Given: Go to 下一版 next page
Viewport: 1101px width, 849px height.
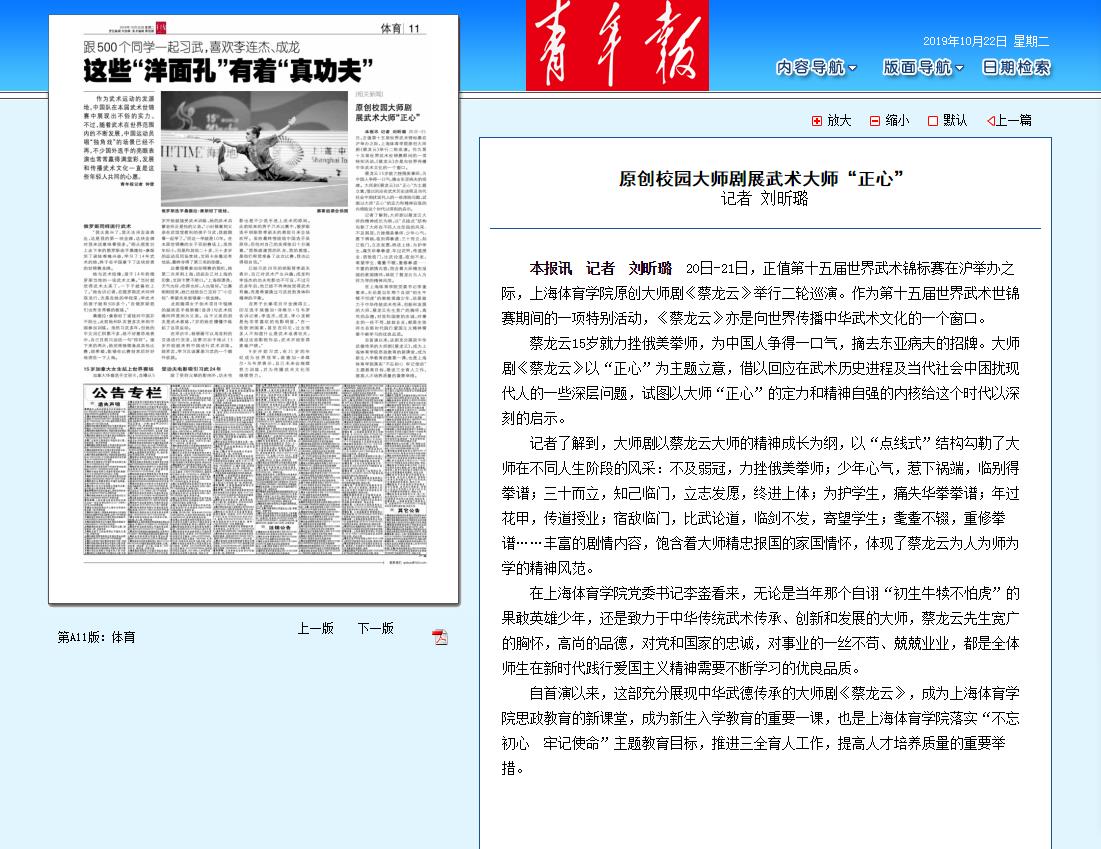Looking at the screenshot, I should pyautogui.click(x=376, y=629).
